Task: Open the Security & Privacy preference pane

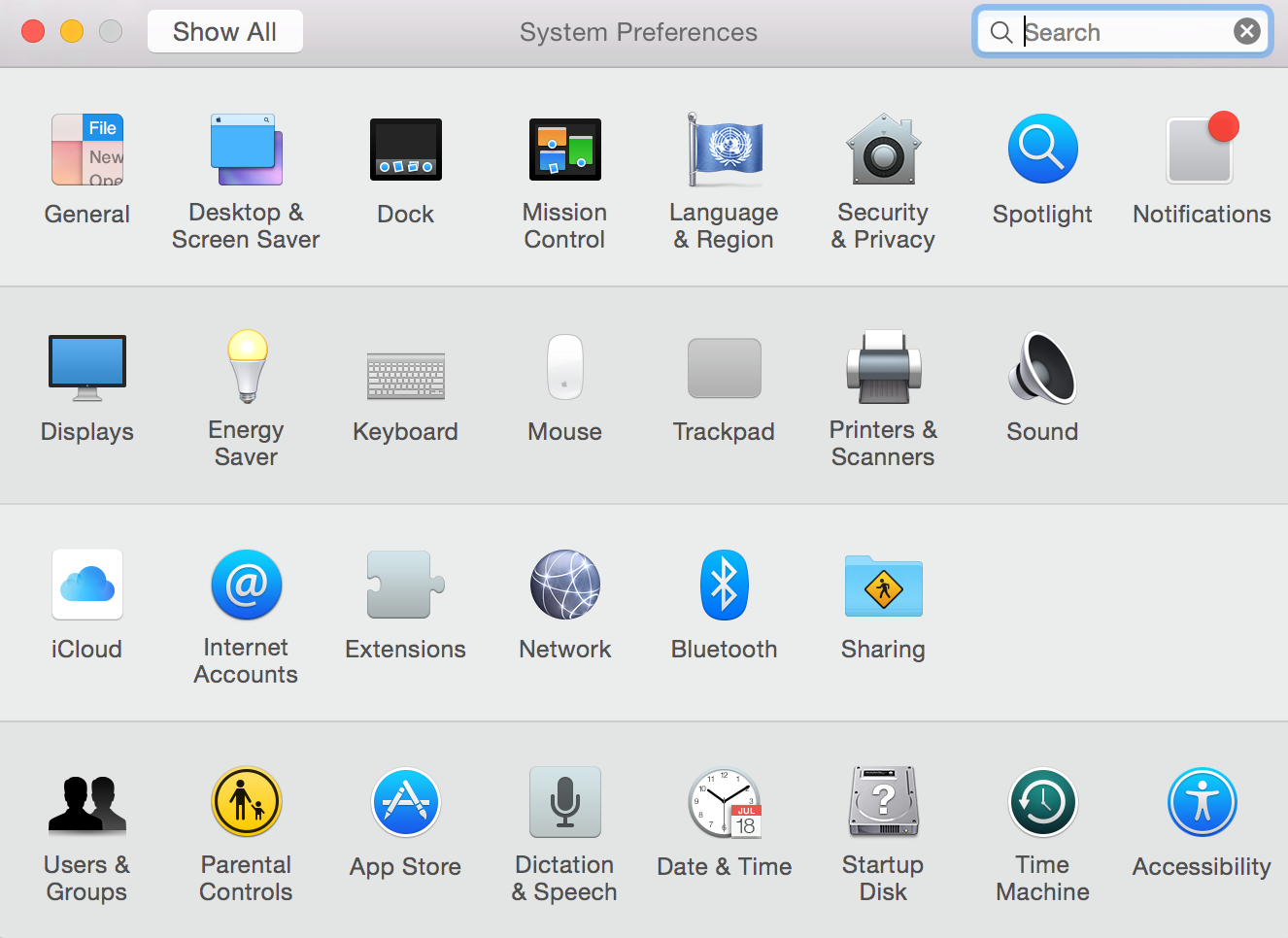Action: pos(883,151)
